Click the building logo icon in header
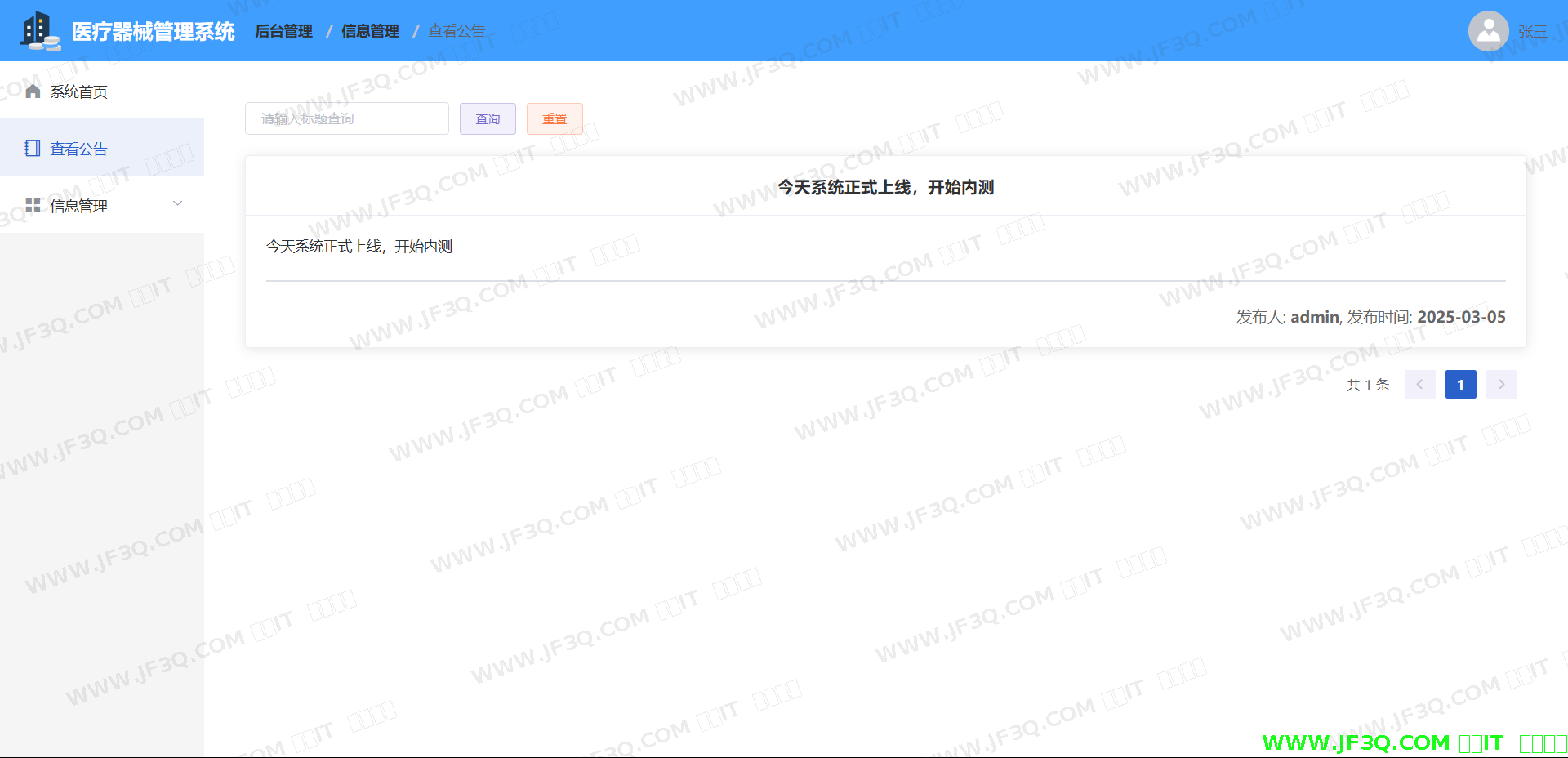 40,31
